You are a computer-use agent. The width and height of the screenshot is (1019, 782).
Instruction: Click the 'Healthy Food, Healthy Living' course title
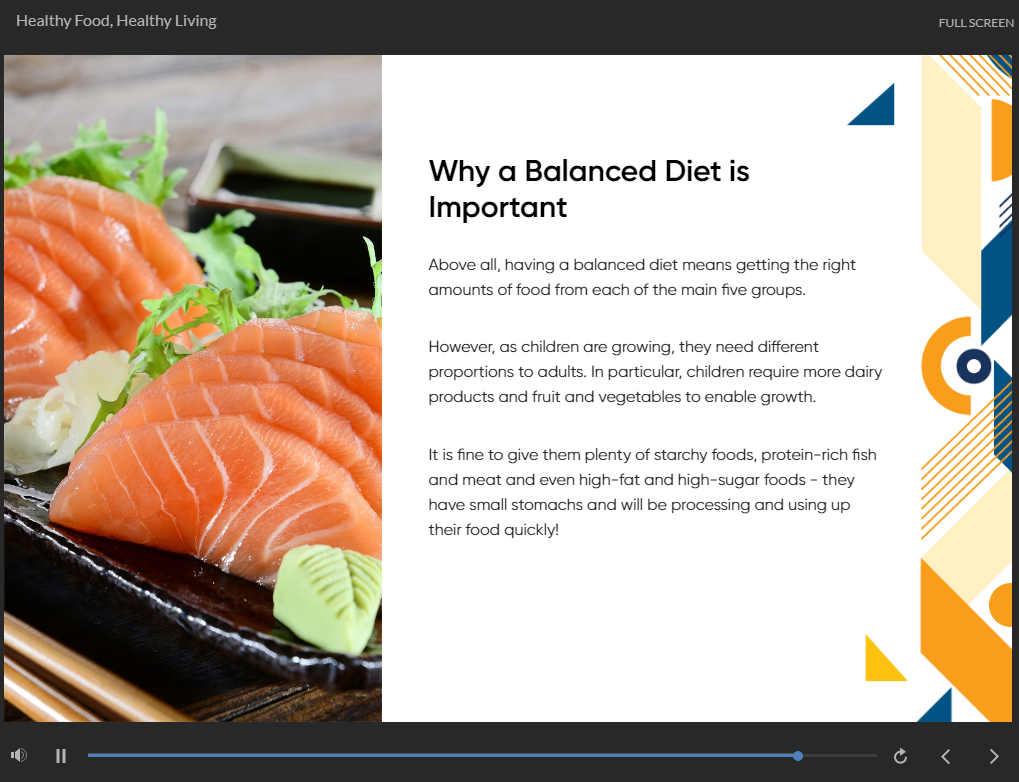[116, 21]
